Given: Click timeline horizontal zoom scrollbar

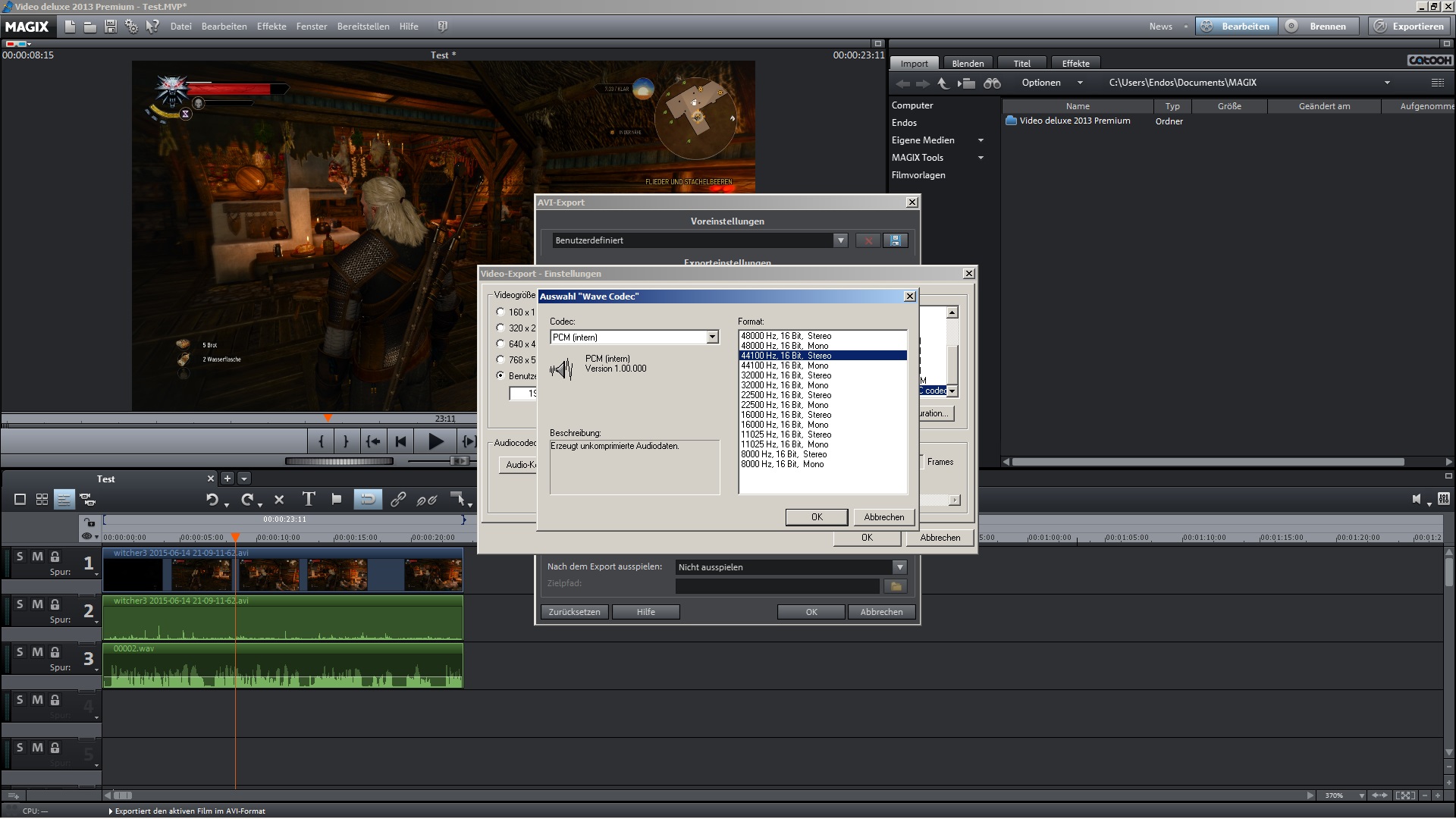Looking at the screenshot, I should (122, 795).
